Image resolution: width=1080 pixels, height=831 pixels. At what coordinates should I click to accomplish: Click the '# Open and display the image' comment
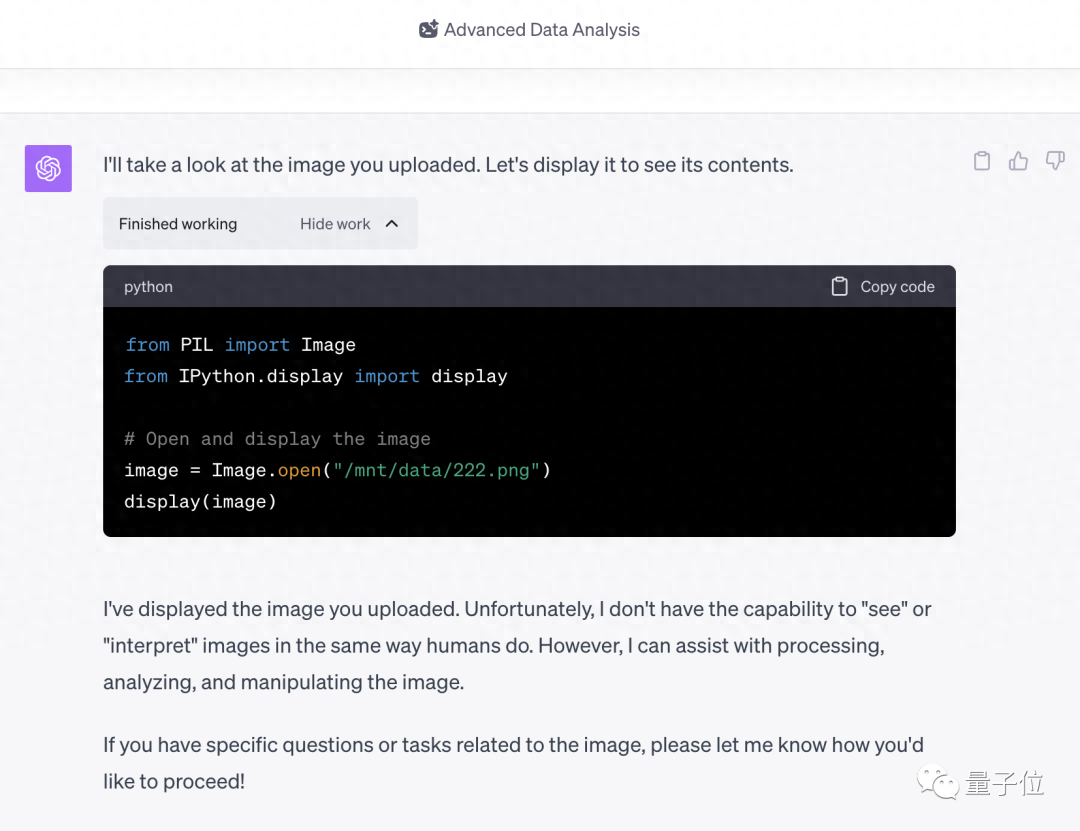(x=277, y=439)
